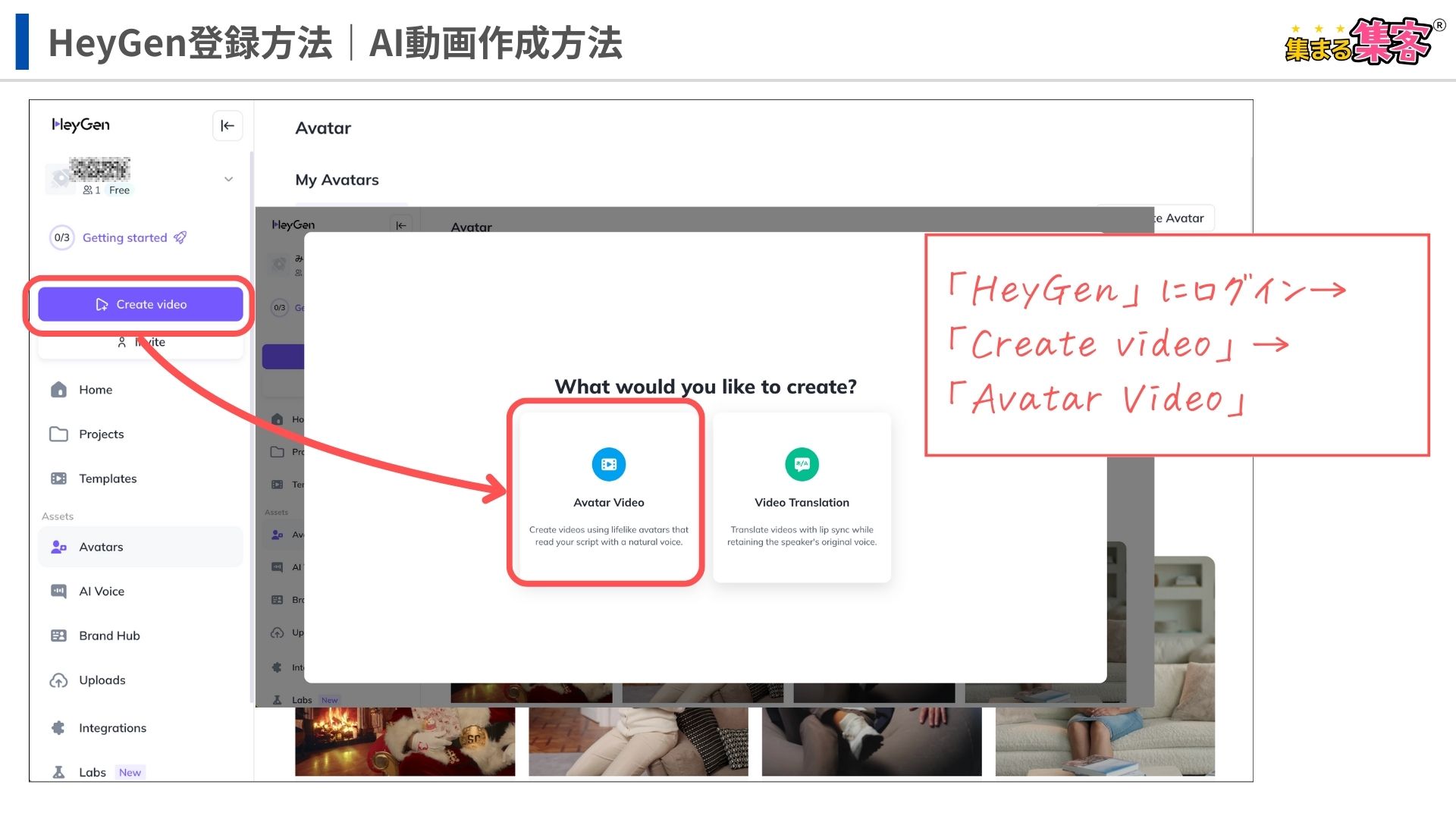Click the Labs flask icon

point(58,772)
